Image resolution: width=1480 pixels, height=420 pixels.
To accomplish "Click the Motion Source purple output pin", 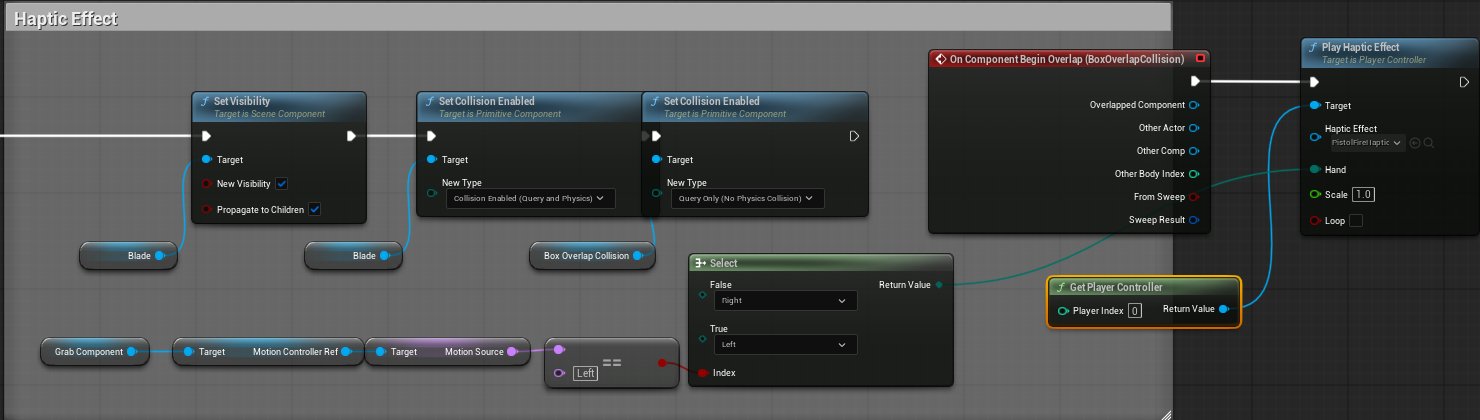I will click(x=512, y=352).
